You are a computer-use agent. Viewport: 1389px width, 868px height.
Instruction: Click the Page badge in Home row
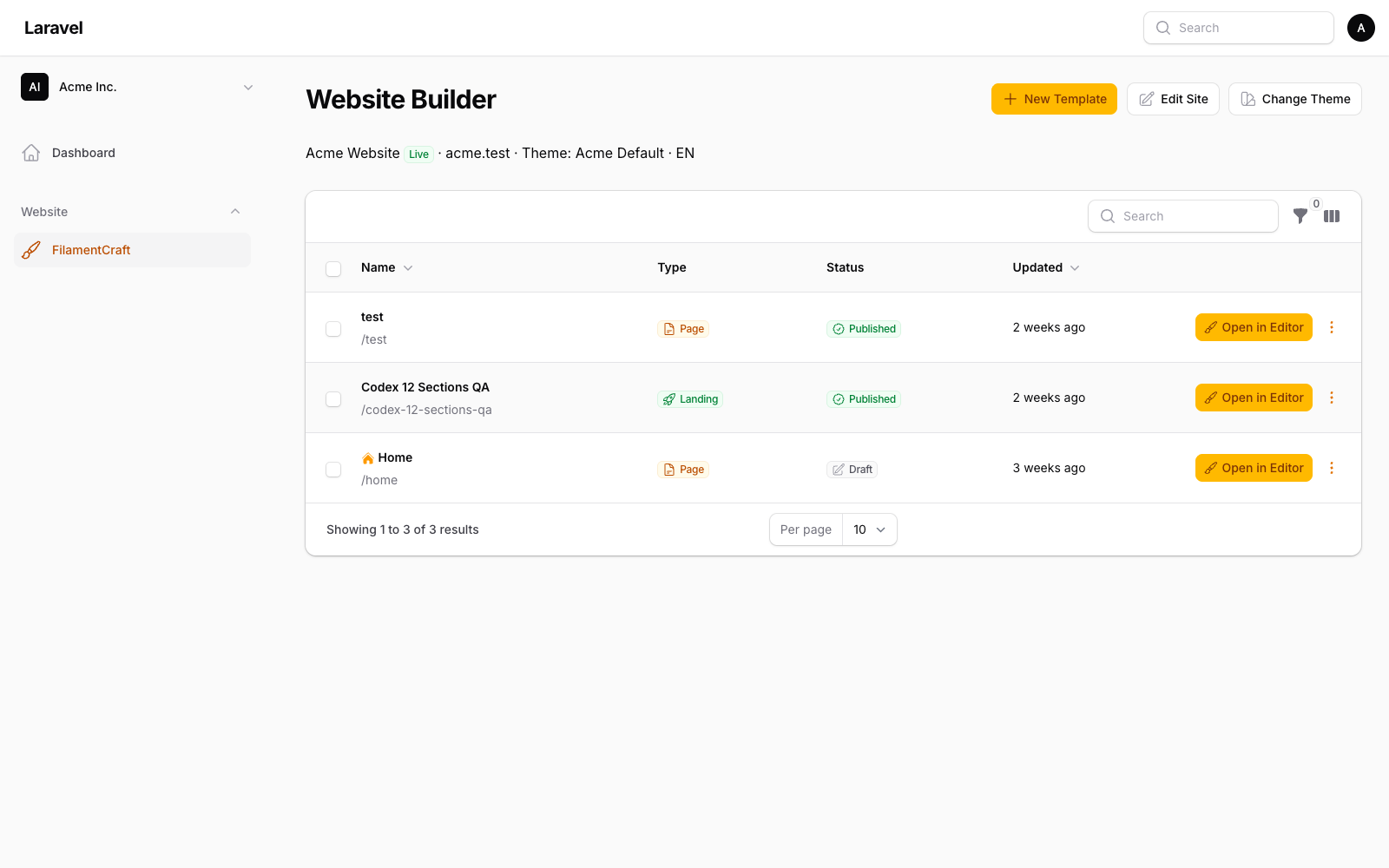(x=683, y=470)
